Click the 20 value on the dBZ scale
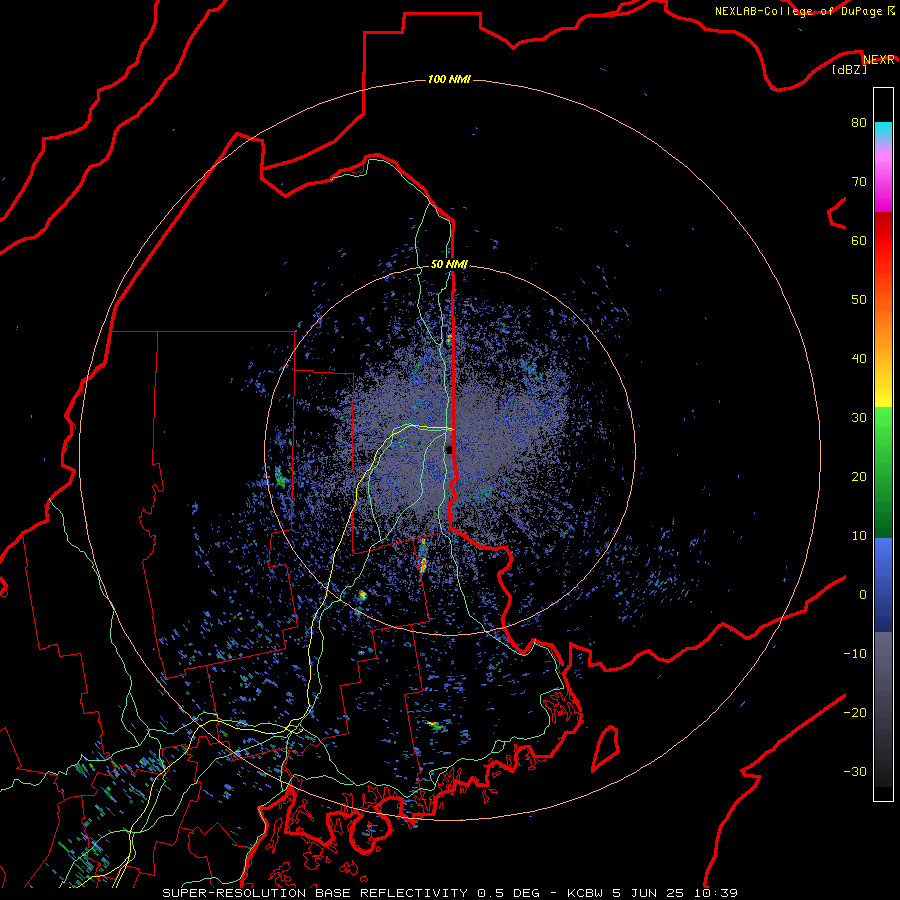 click(859, 477)
